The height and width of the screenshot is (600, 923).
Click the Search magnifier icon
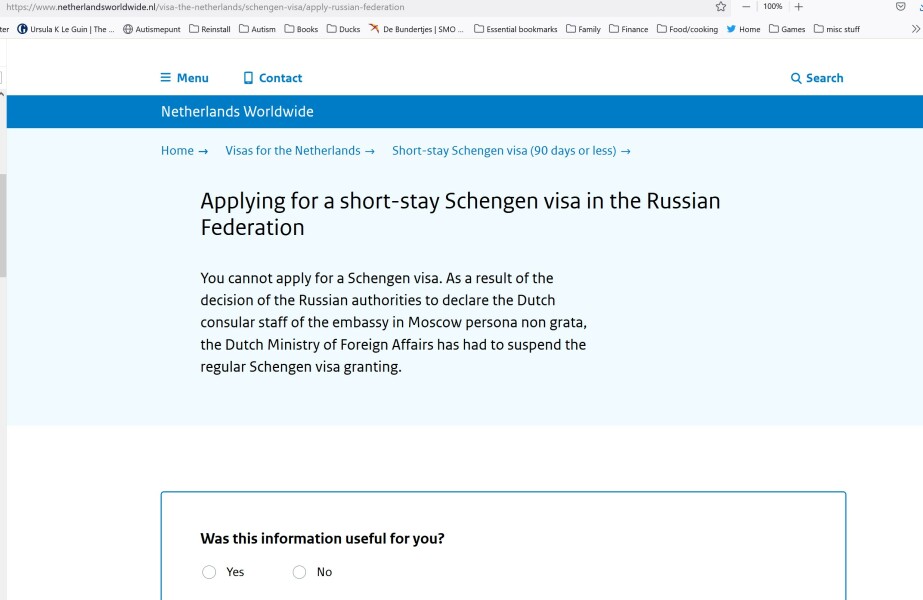[796, 78]
